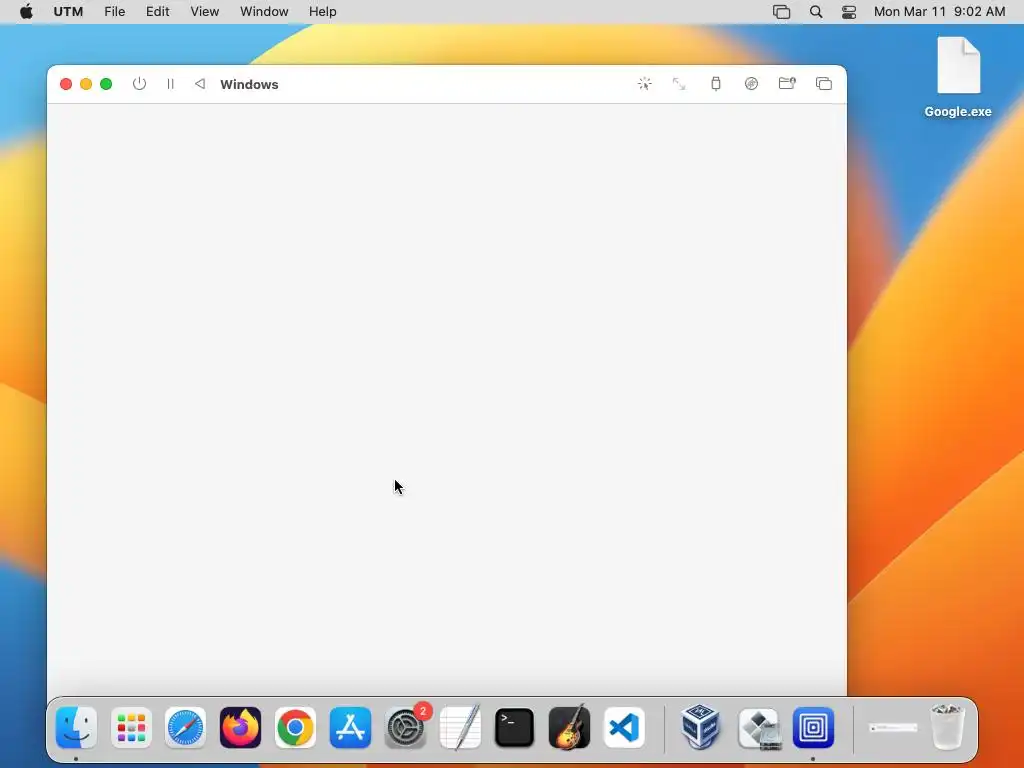Open Visual Studio Code from the Dock

(624, 727)
